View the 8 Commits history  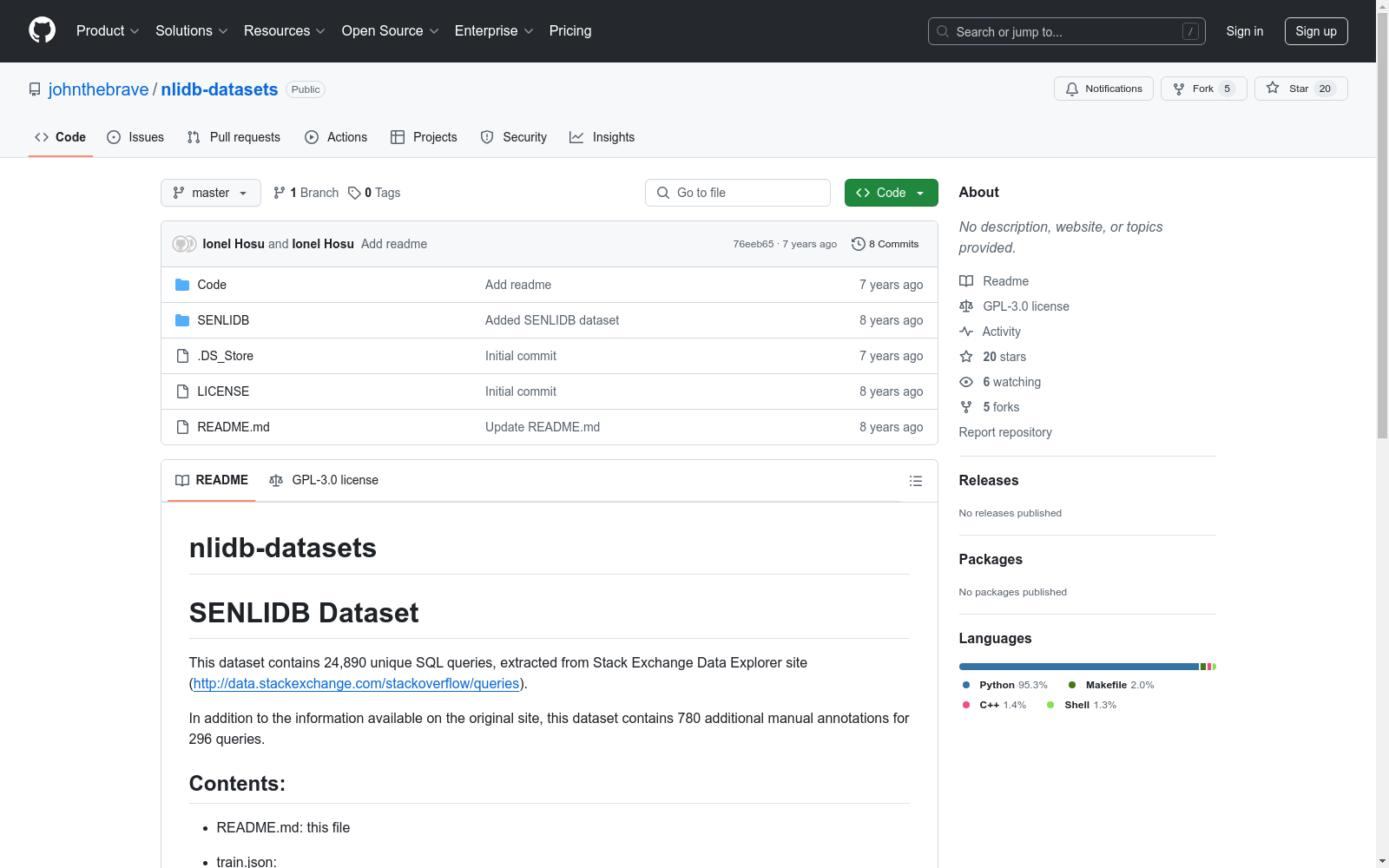tap(885, 244)
